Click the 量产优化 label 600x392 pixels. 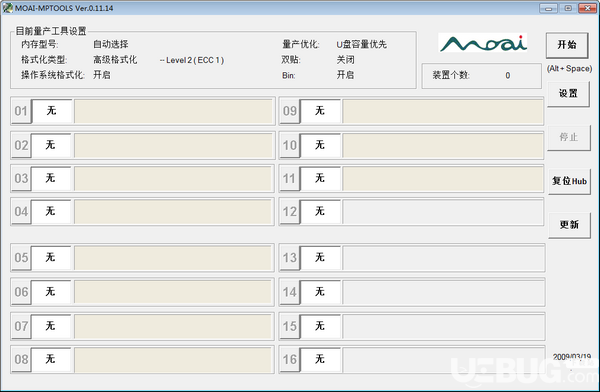point(300,44)
